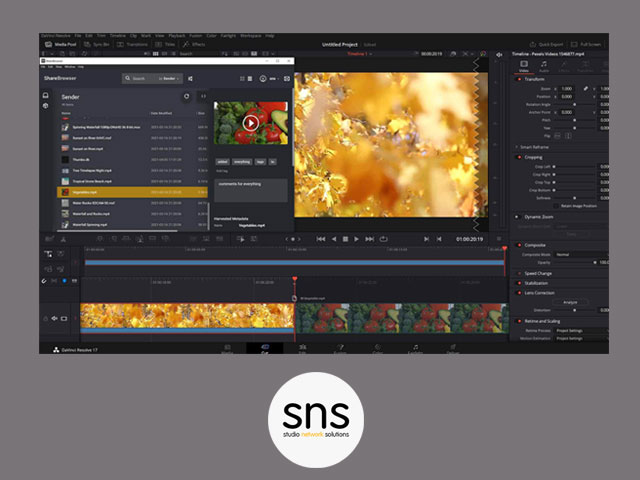The height and width of the screenshot is (480, 640).
Task: Play the timeline forward
Action: [356, 239]
